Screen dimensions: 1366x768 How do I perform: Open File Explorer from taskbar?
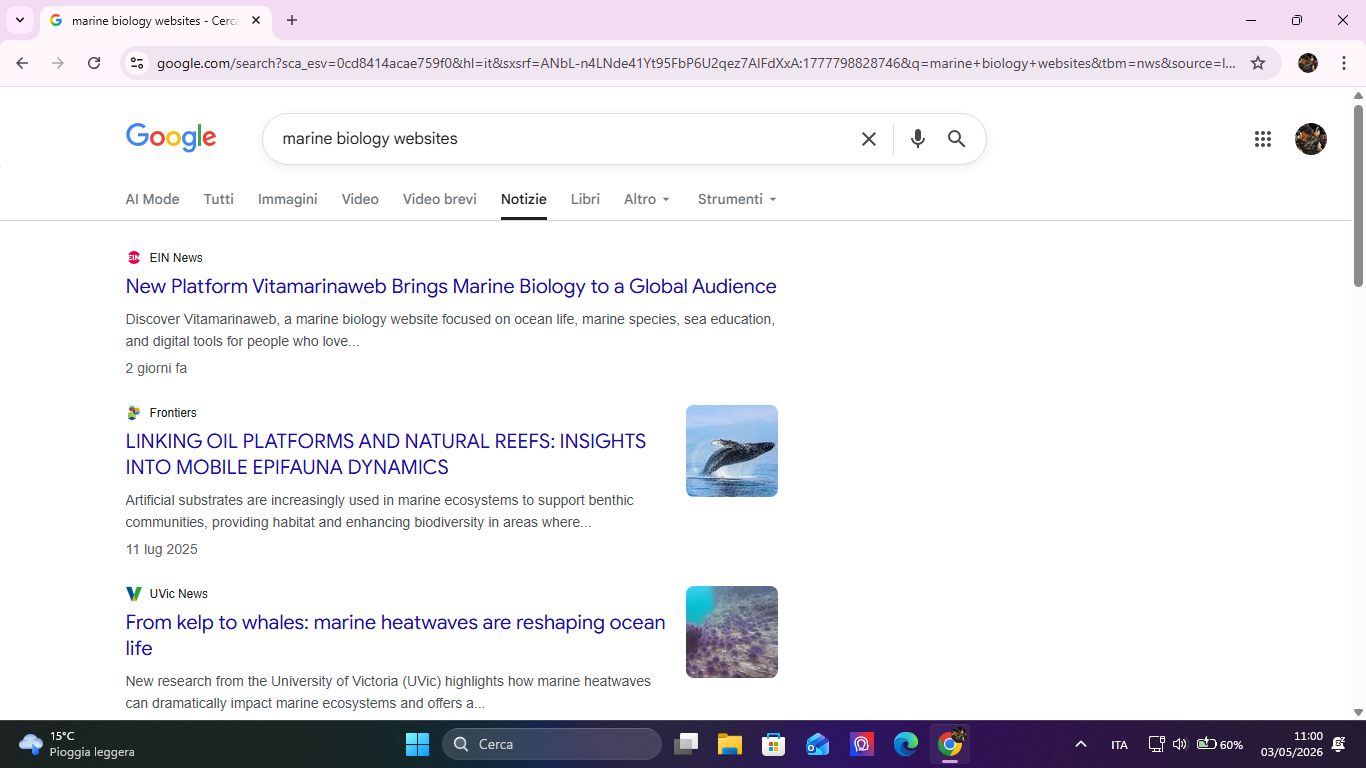point(730,744)
